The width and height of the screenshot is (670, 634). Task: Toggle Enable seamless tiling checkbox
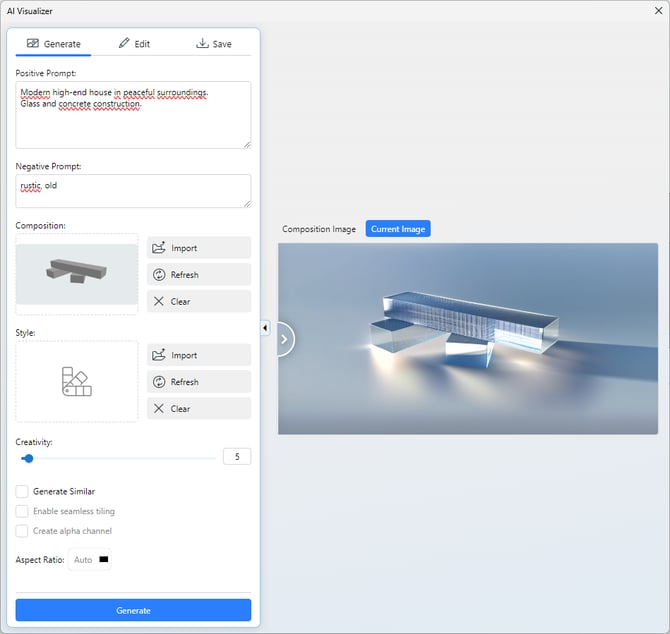coord(22,511)
